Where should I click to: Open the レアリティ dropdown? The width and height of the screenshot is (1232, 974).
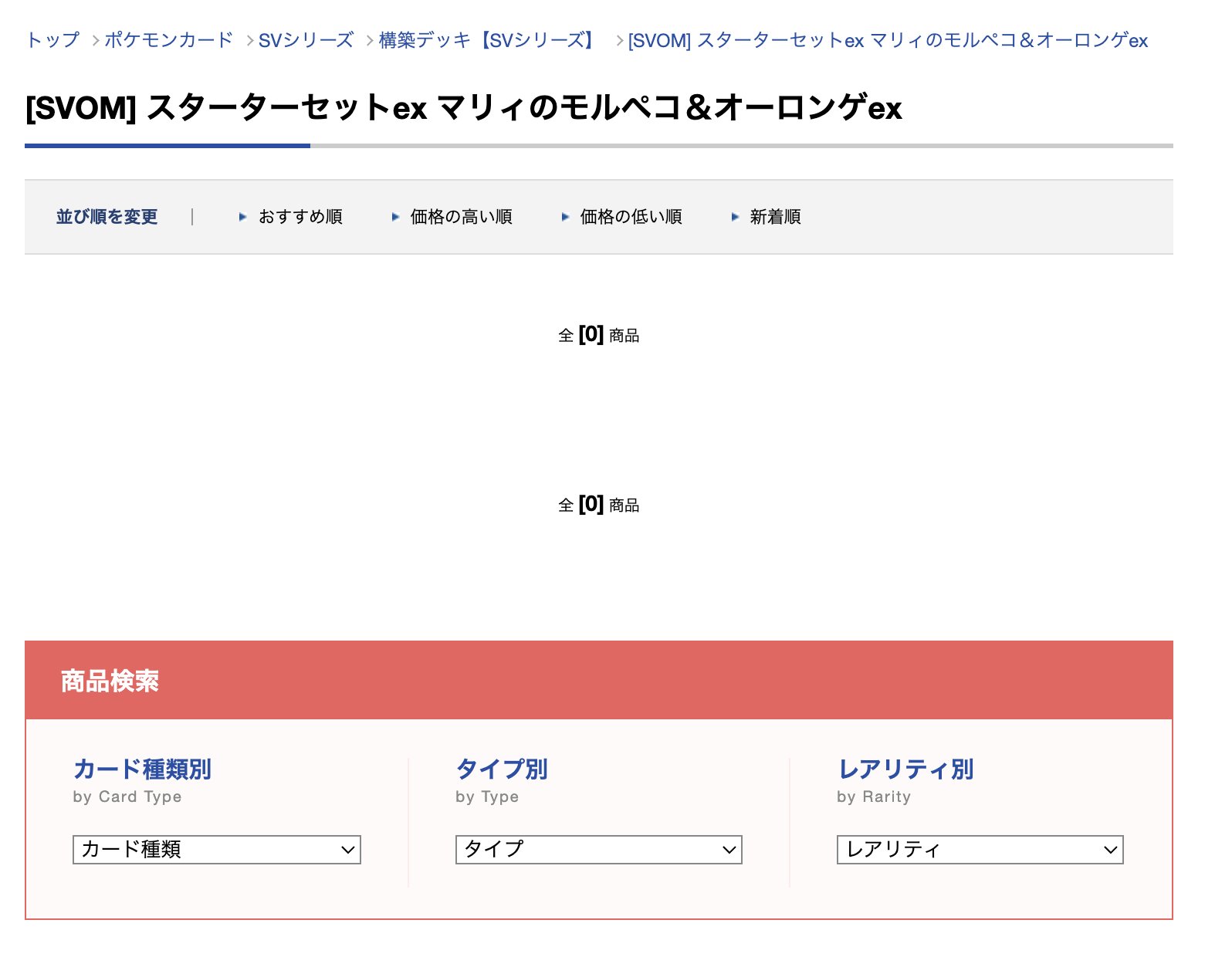980,850
